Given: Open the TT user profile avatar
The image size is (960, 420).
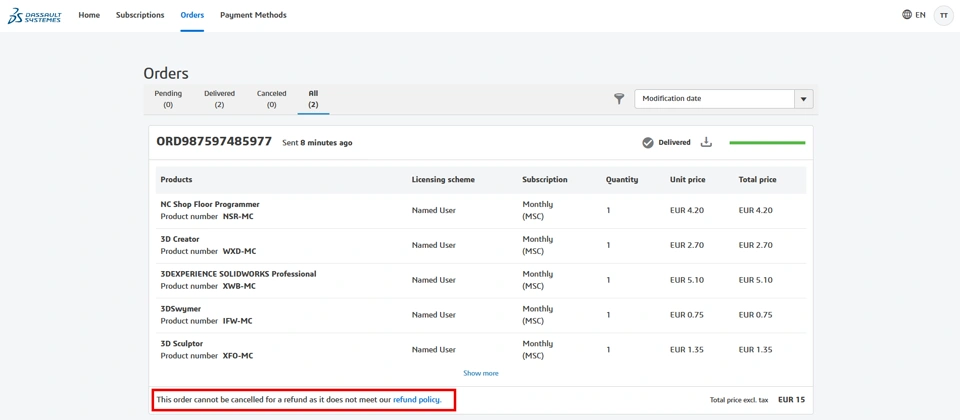Looking at the screenshot, I should [943, 15].
